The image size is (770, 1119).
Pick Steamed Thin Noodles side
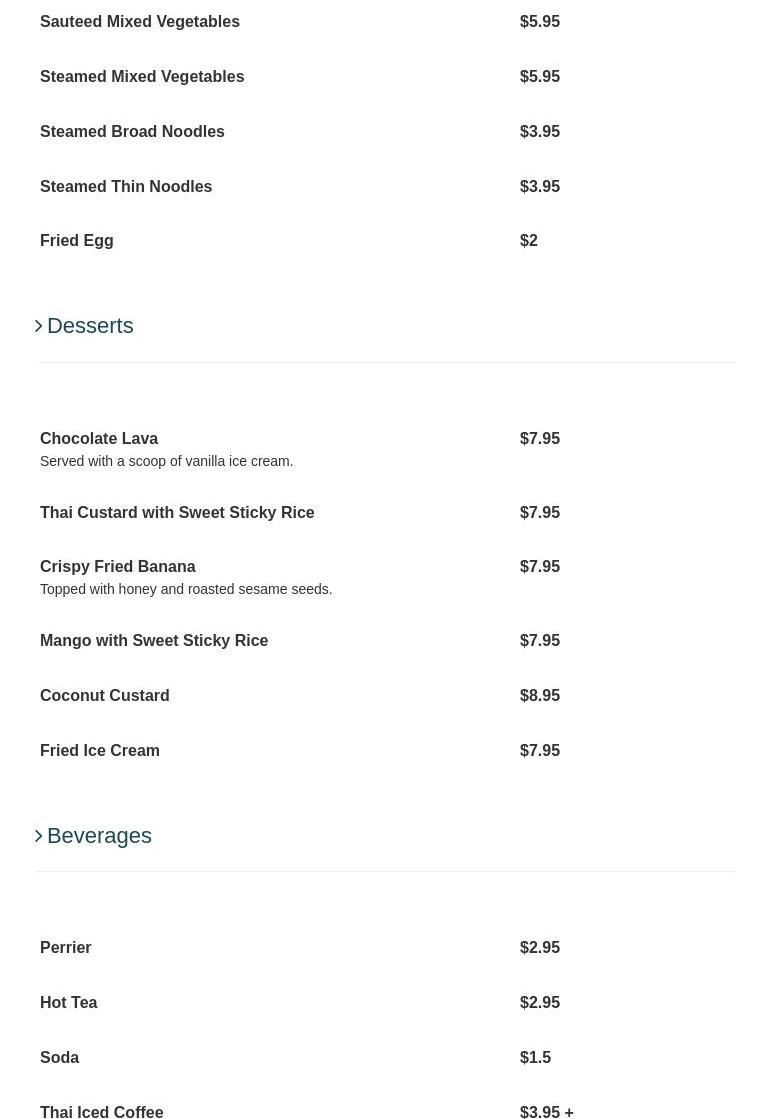click(126, 187)
